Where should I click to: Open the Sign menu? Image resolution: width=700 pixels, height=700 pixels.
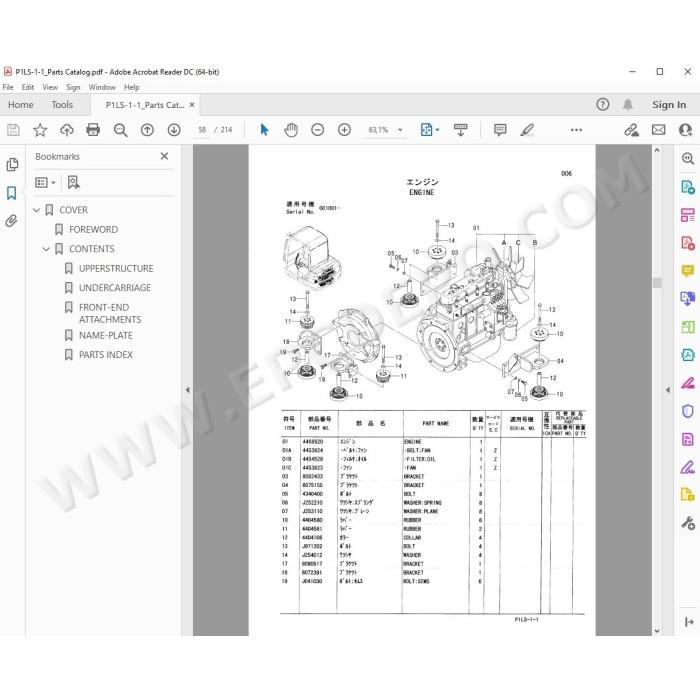73,87
